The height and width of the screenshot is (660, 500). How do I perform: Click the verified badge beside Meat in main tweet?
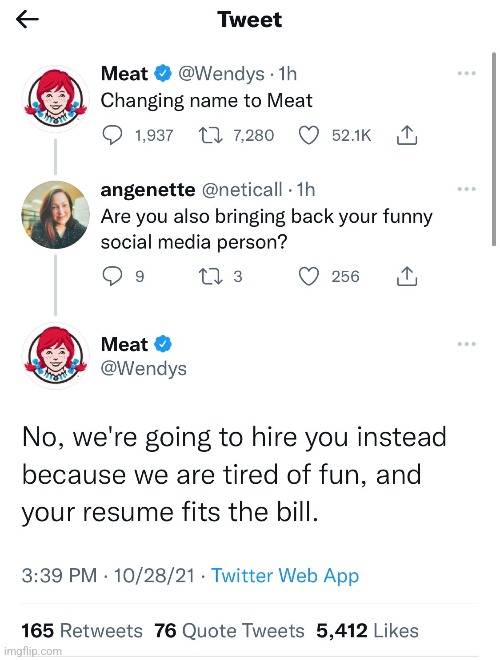pos(163,344)
